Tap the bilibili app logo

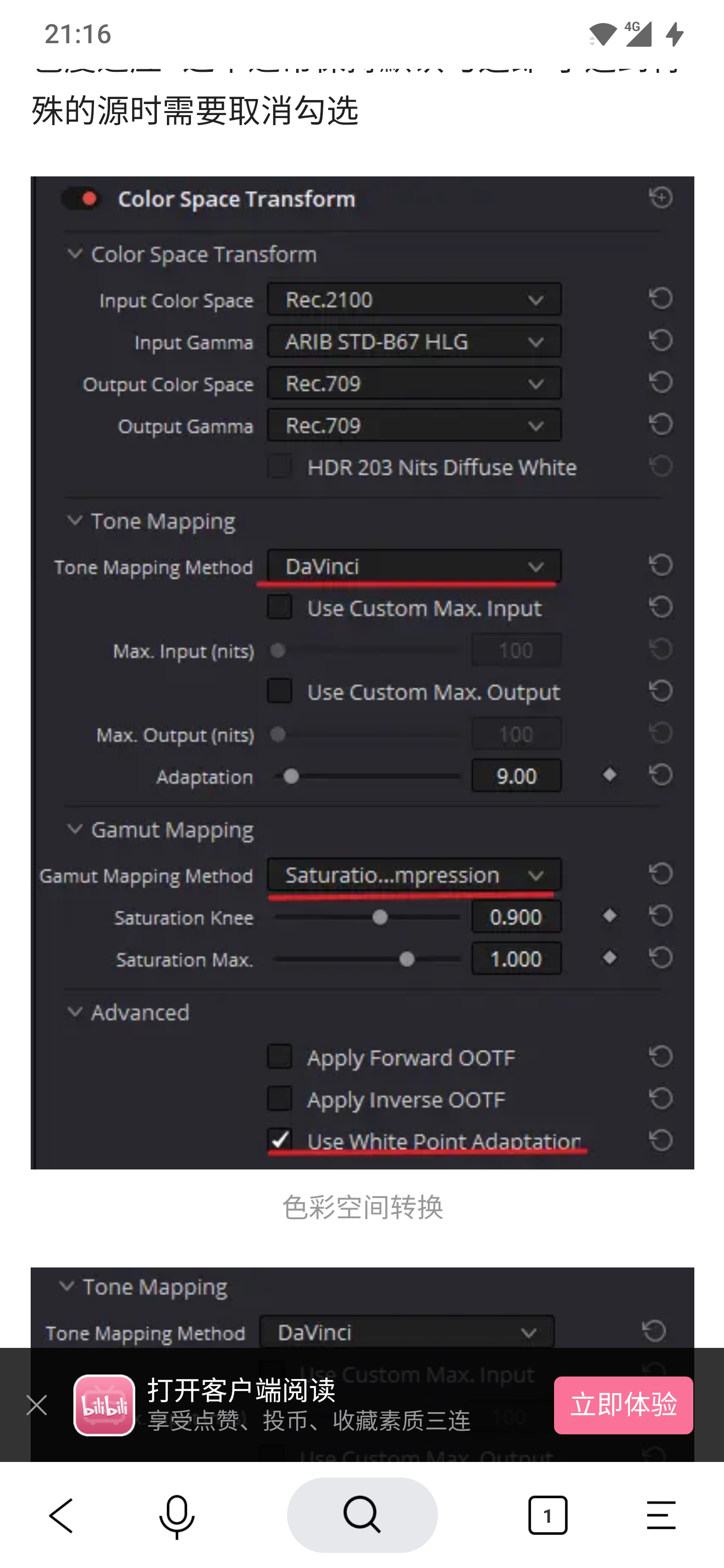pyautogui.click(x=104, y=1405)
